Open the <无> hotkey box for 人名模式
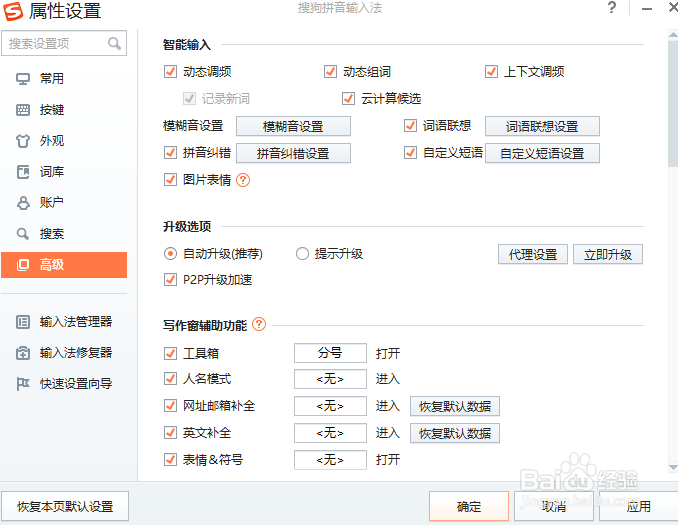 330,379
